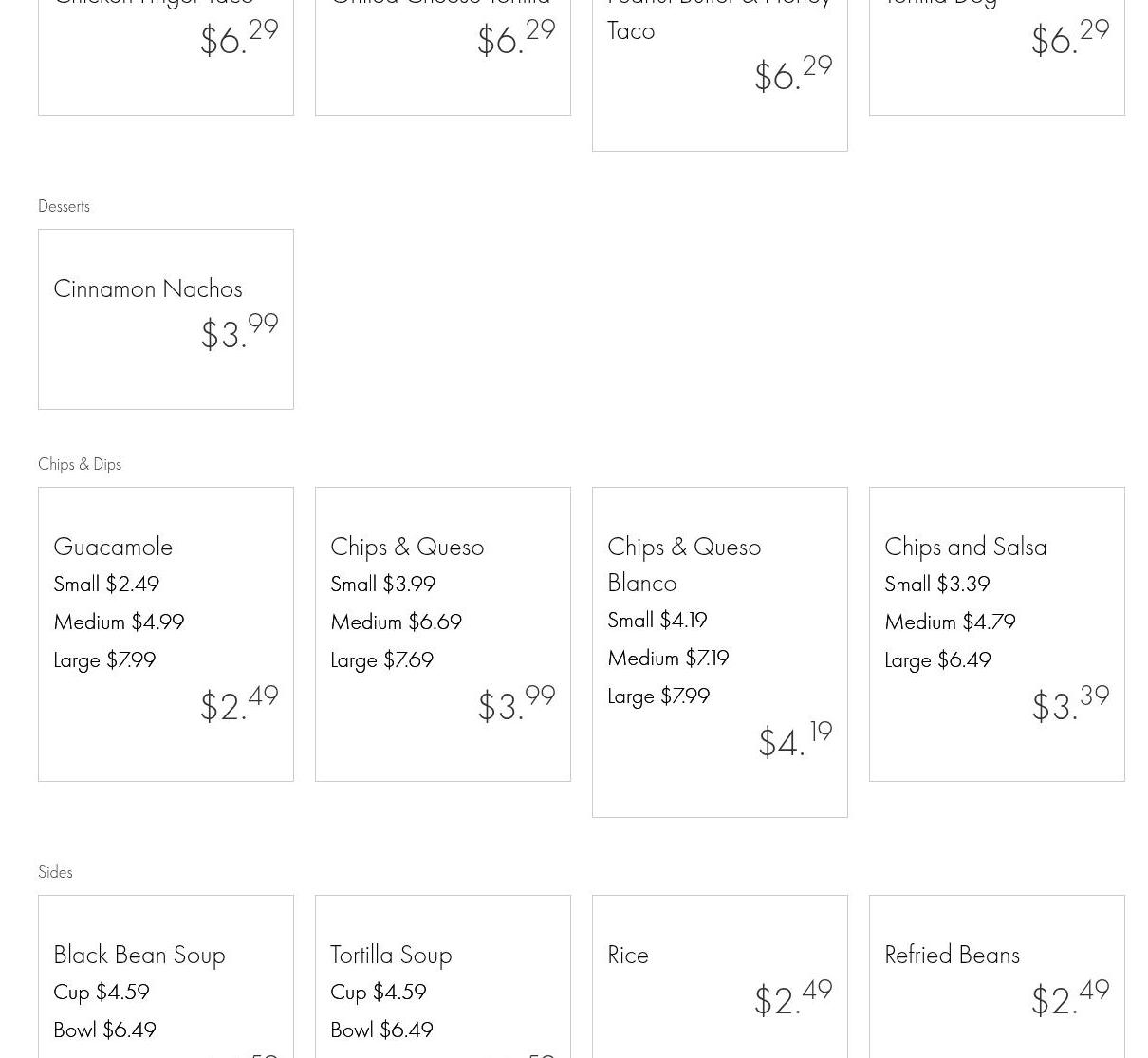
Task: Click the Rice side item
Action: 628,955
